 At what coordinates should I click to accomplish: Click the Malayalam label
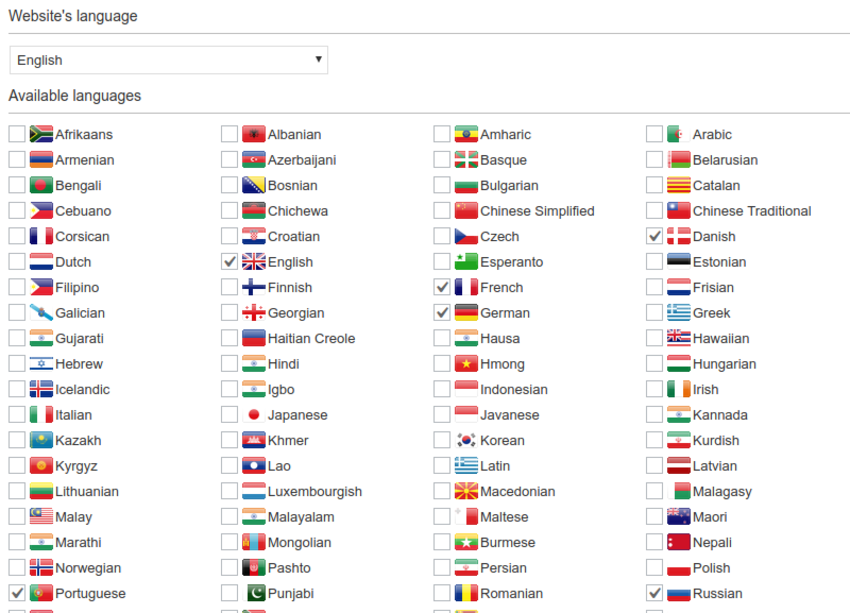point(301,517)
